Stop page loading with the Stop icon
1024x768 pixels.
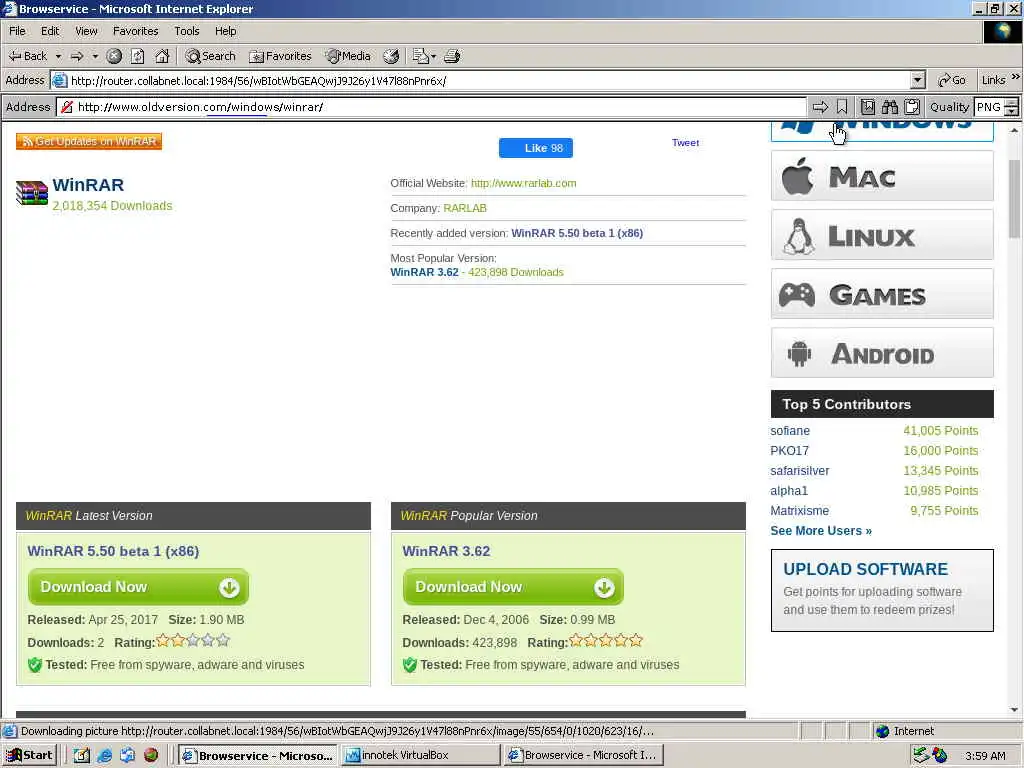(114, 56)
